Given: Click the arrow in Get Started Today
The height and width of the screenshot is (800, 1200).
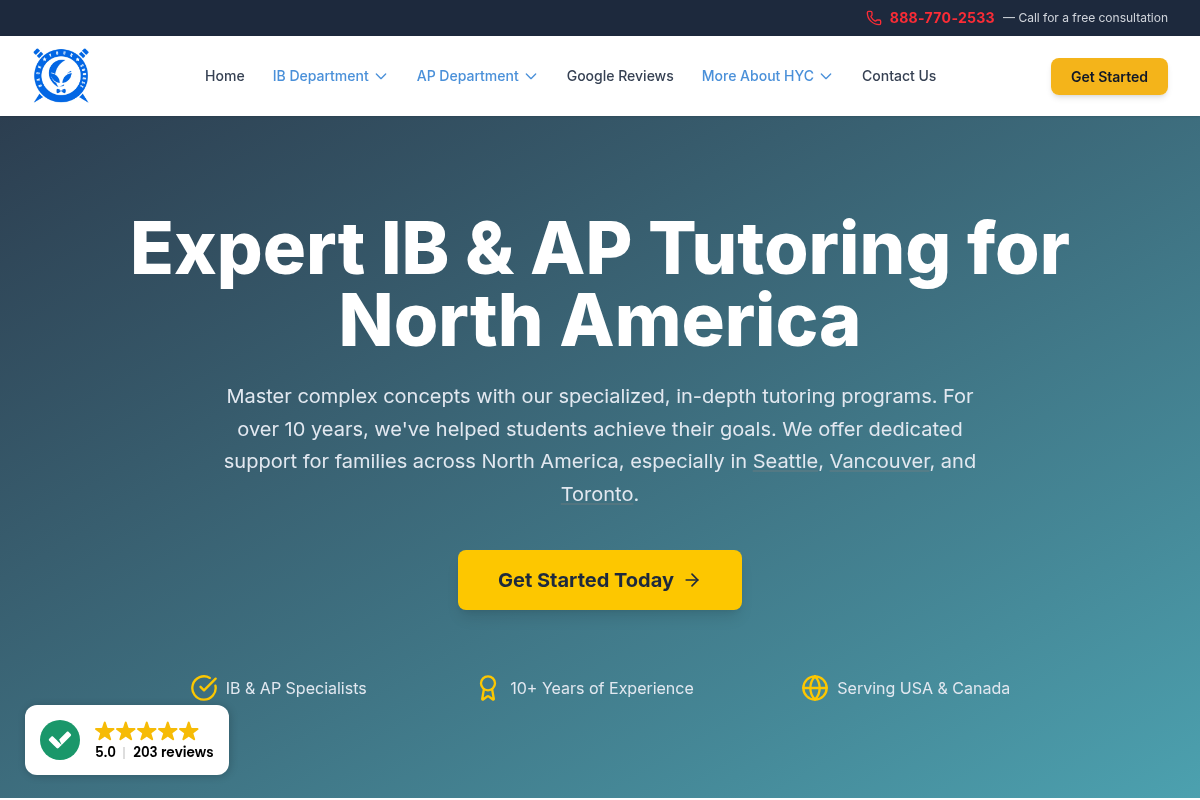Looking at the screenshot, I should pos(692,580).
